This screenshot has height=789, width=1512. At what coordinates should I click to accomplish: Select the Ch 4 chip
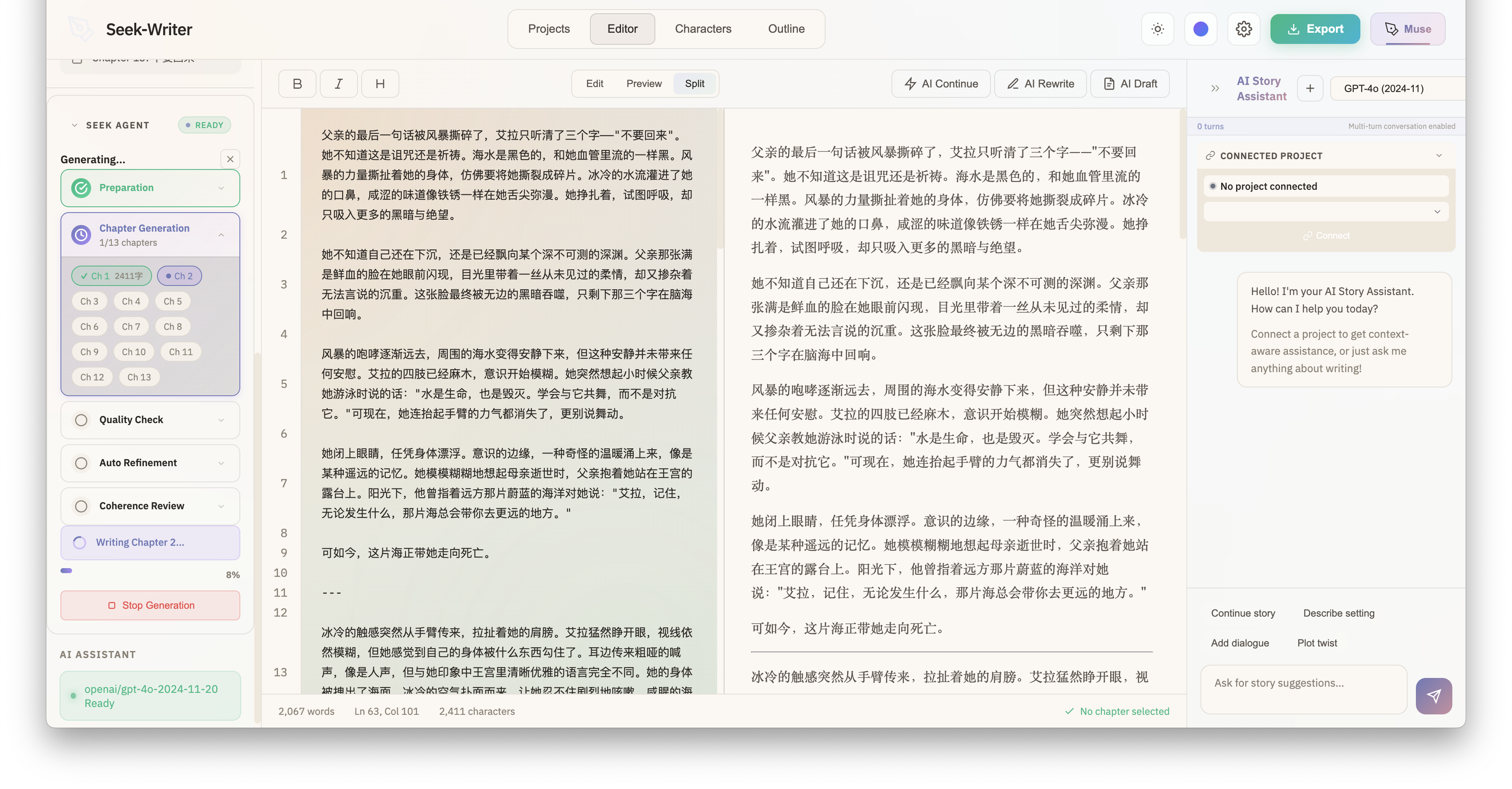click(x=131, y=301)
